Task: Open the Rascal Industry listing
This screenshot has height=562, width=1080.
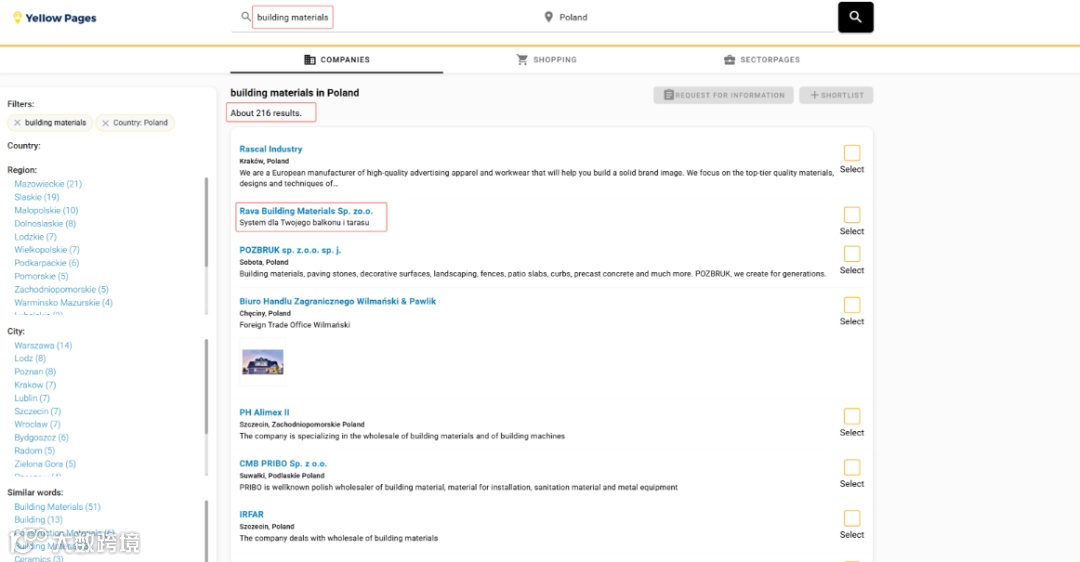Action: pos(271,149)
